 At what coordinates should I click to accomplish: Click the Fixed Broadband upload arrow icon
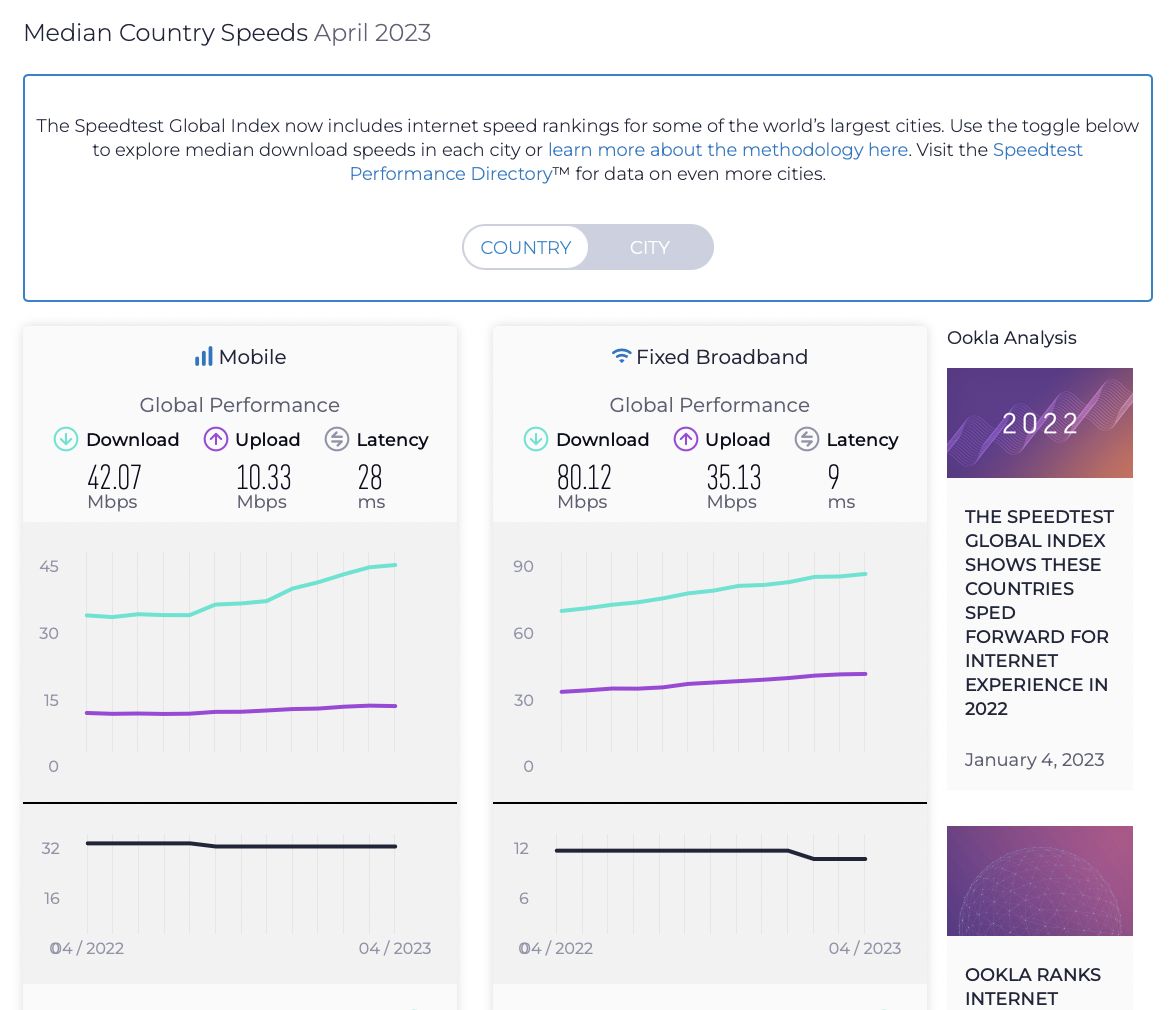click(x=686, y=439)
